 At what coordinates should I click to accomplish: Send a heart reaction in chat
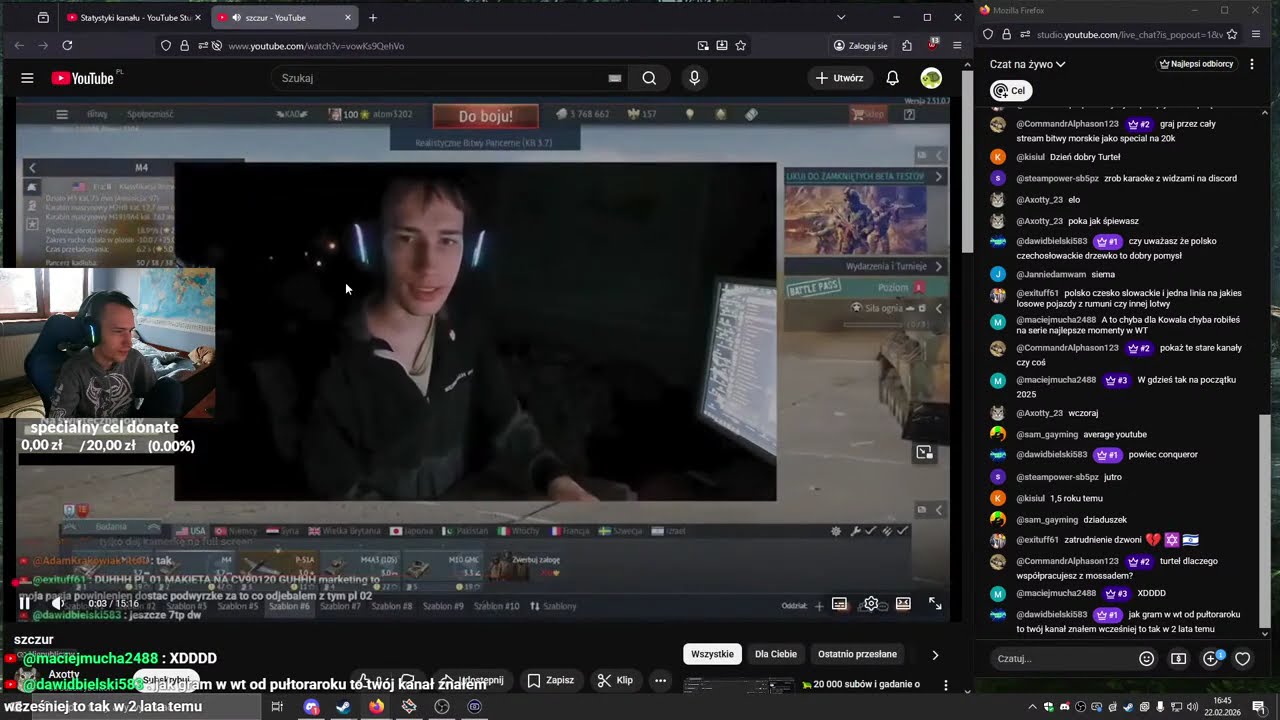click(1243, 658)
